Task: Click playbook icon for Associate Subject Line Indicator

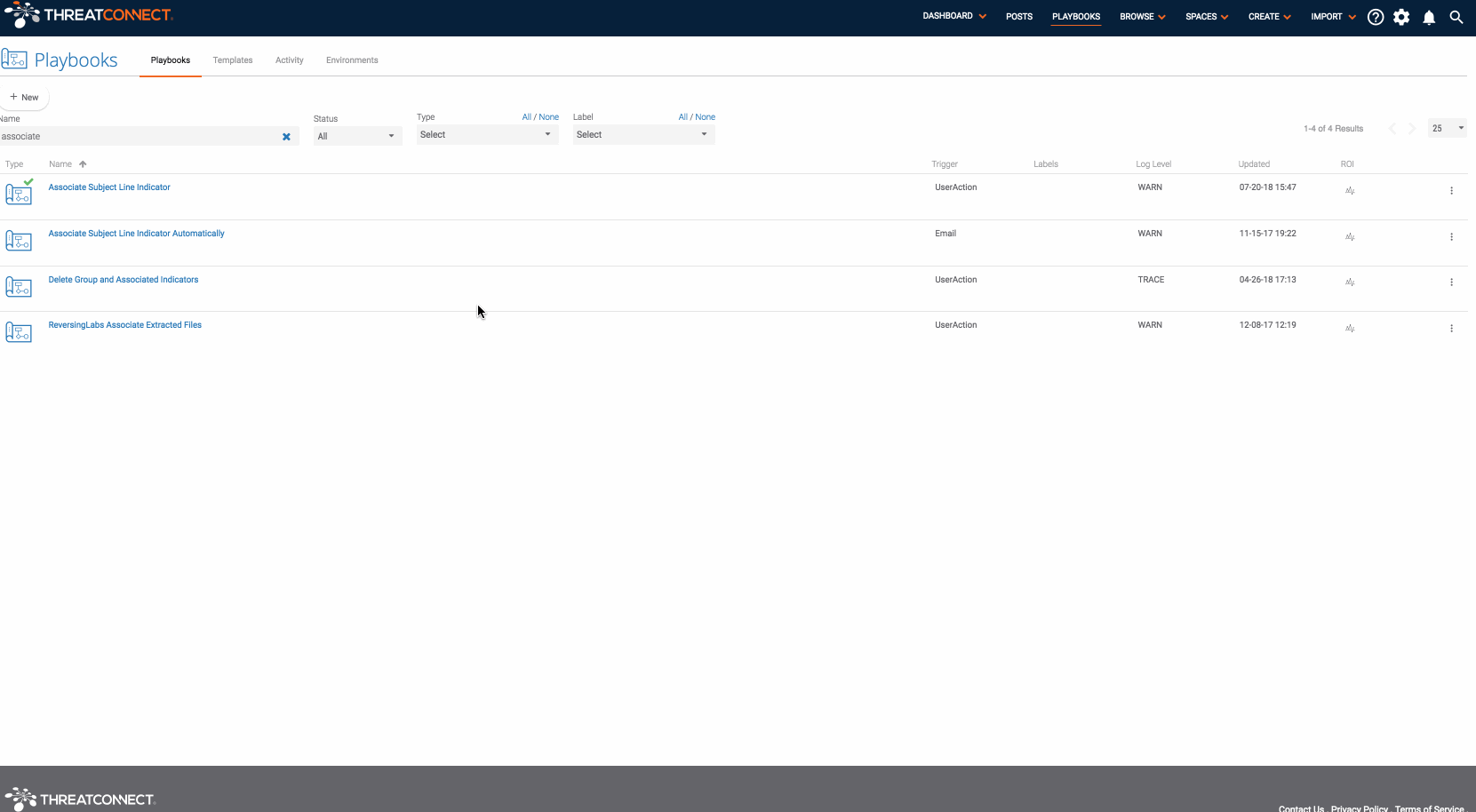Action: (19, 193)
